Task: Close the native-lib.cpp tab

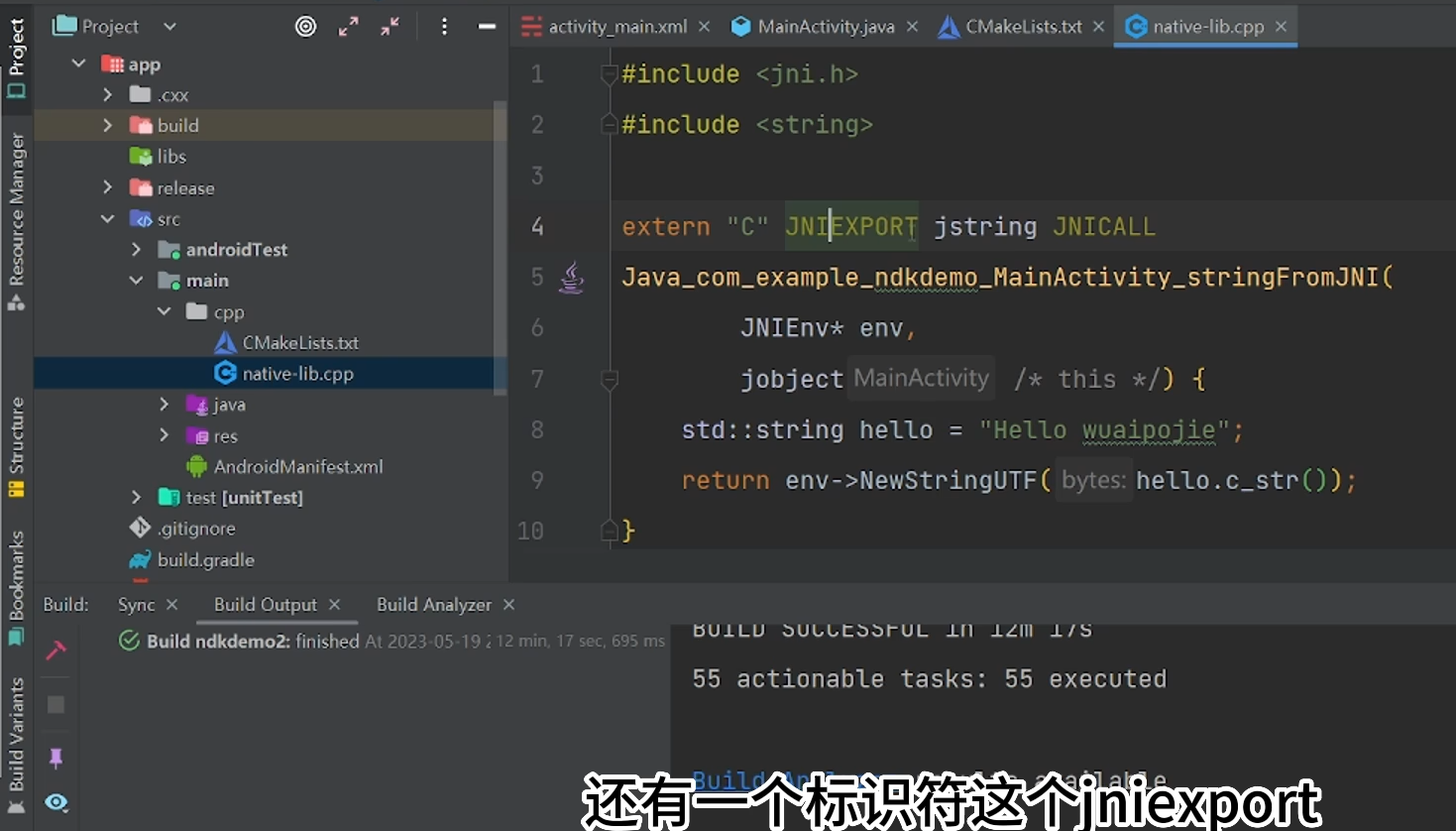Action: [1281, 27]
